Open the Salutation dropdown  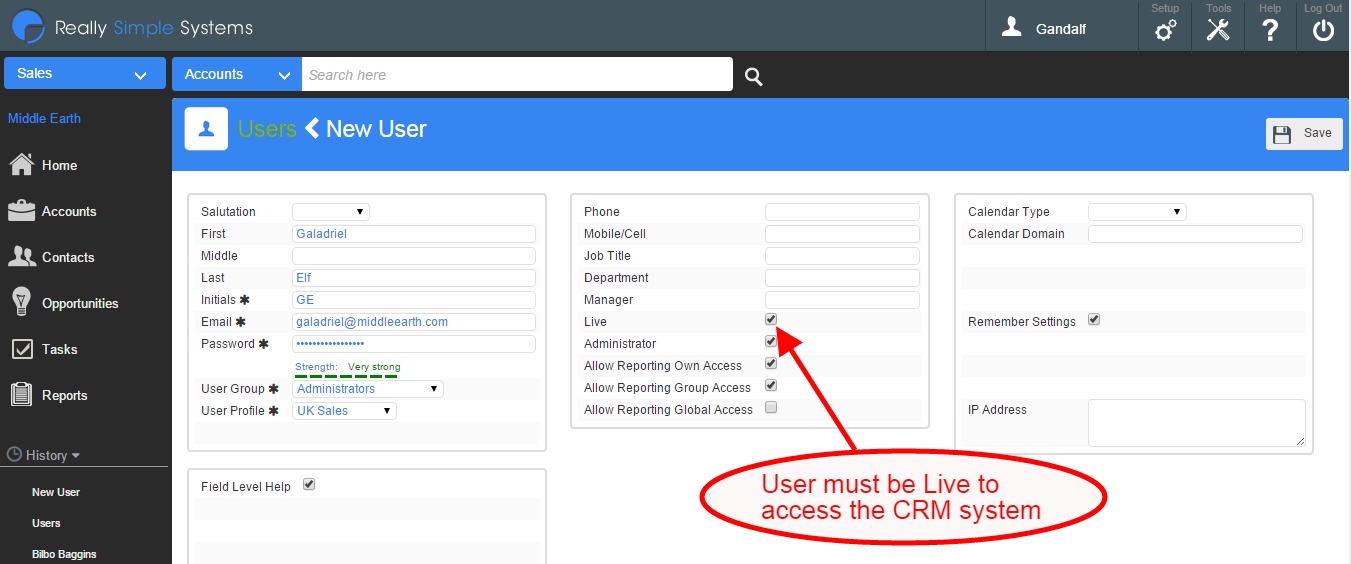pos(331,212)
